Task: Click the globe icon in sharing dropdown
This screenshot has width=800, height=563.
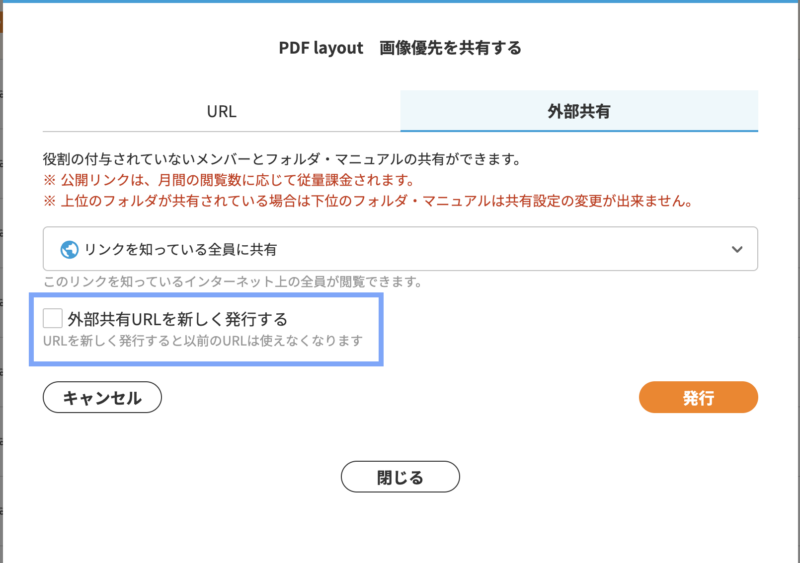Action: pos(69,250)
